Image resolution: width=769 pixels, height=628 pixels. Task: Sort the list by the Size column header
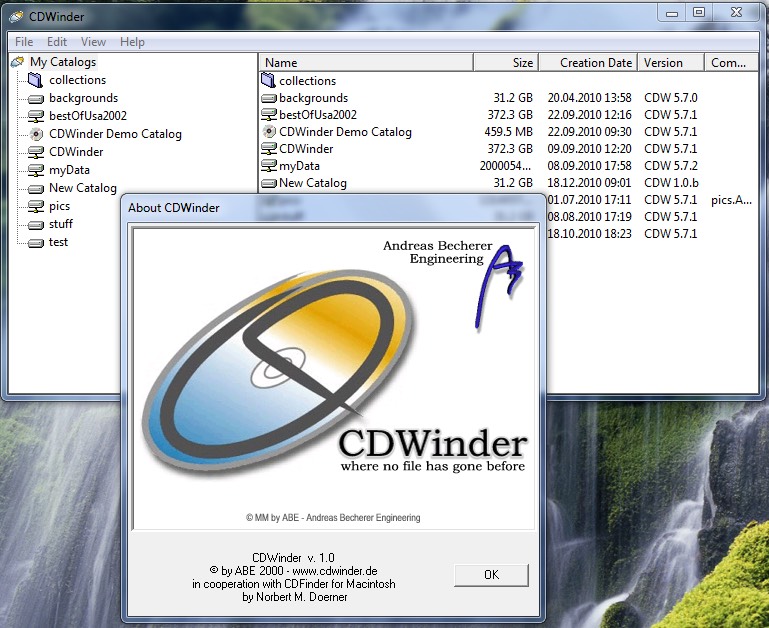tap(506, 62)
